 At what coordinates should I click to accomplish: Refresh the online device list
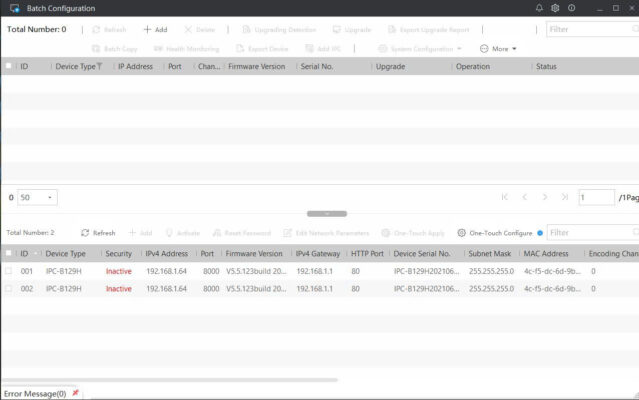point(98,233)
